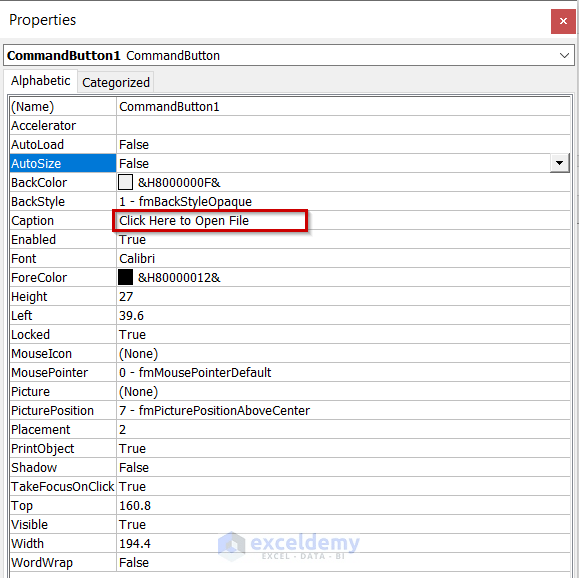Select the TakeFocusOnClick property name

click(x=63, y=487)
